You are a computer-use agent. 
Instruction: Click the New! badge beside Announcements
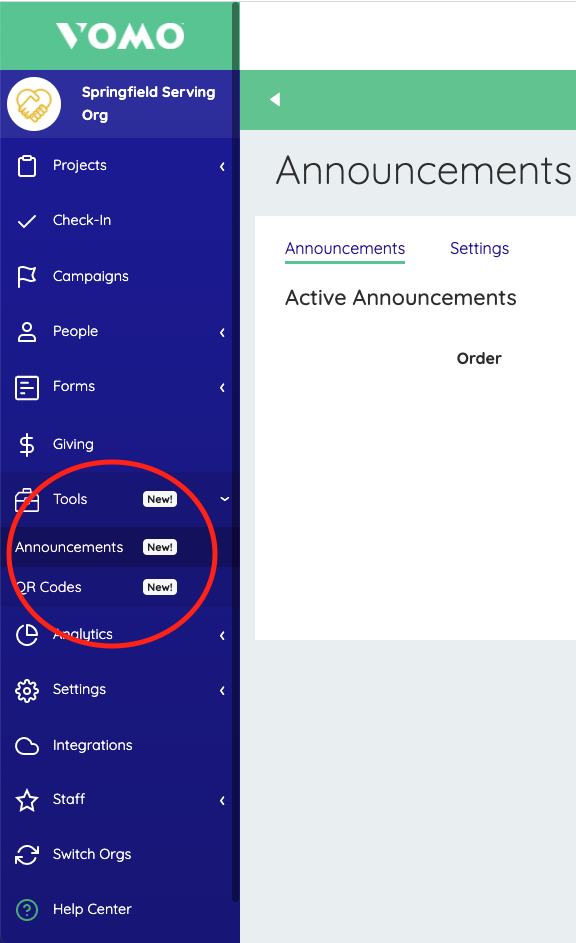tap(160, 547)
